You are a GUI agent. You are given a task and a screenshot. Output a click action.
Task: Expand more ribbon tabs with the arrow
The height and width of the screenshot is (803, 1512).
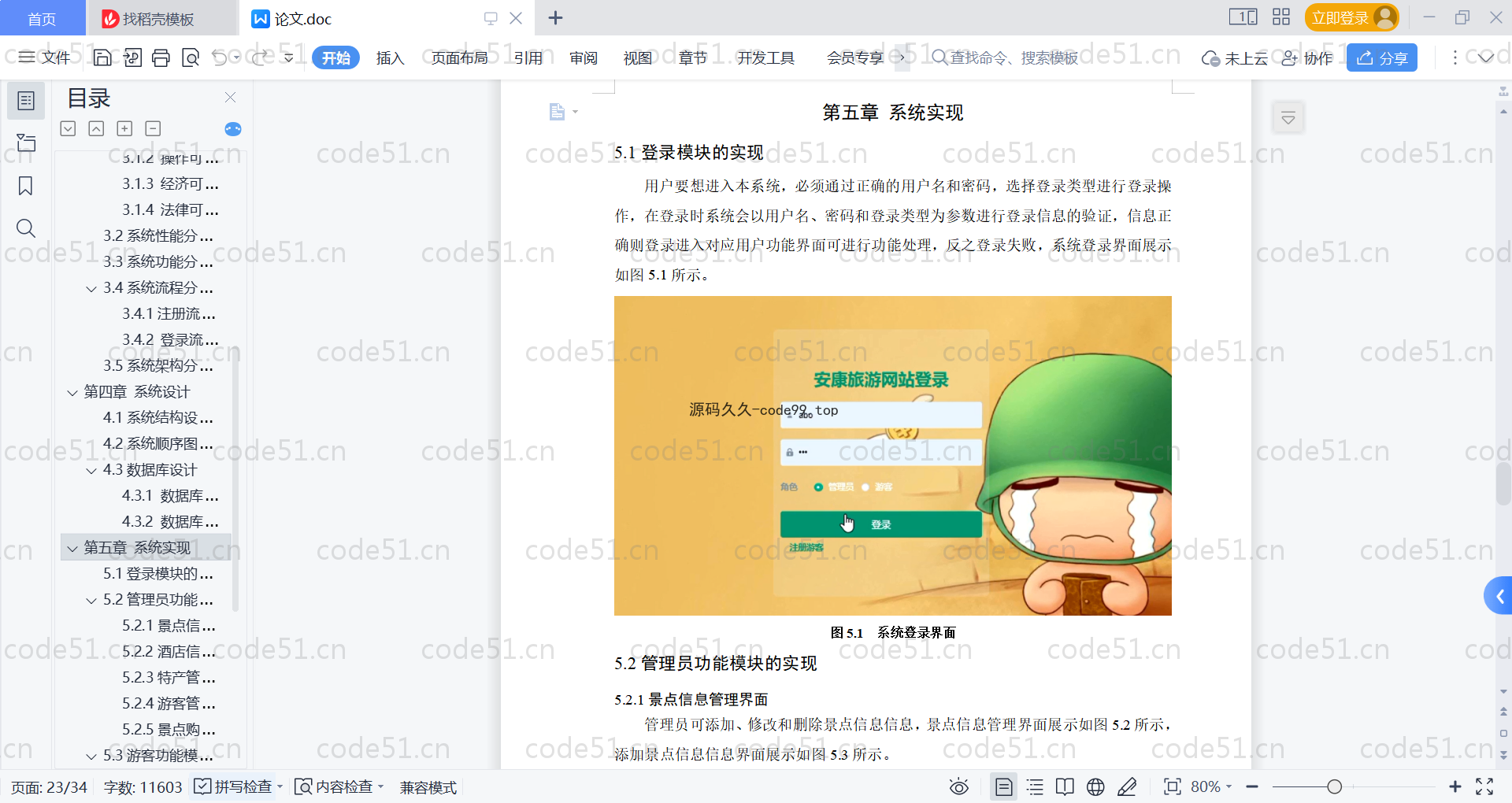[x=902, y=57]
